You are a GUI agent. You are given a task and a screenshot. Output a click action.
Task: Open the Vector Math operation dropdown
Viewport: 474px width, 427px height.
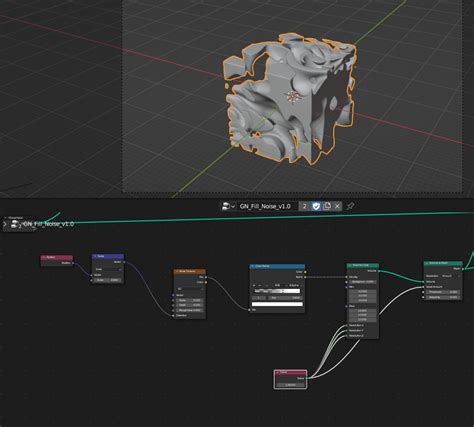pos(108,269)
